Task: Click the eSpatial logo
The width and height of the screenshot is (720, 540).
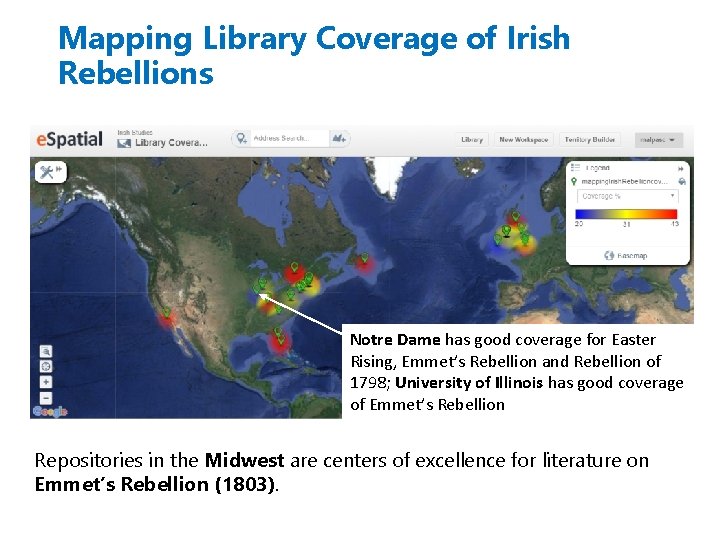Action: [x=69, y=140]
